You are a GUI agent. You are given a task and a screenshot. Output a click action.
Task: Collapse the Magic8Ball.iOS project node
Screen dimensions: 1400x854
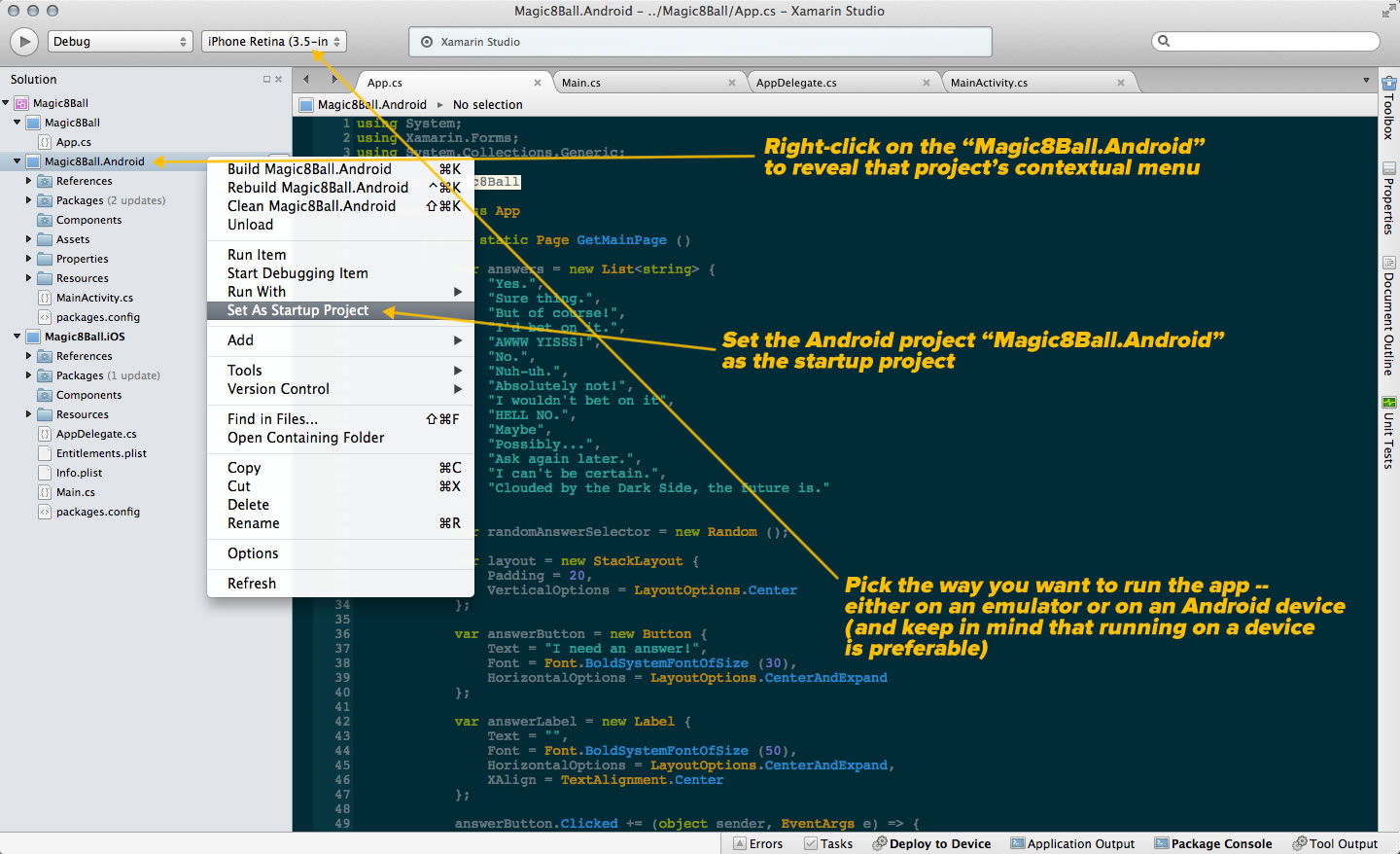coord(17,337)
